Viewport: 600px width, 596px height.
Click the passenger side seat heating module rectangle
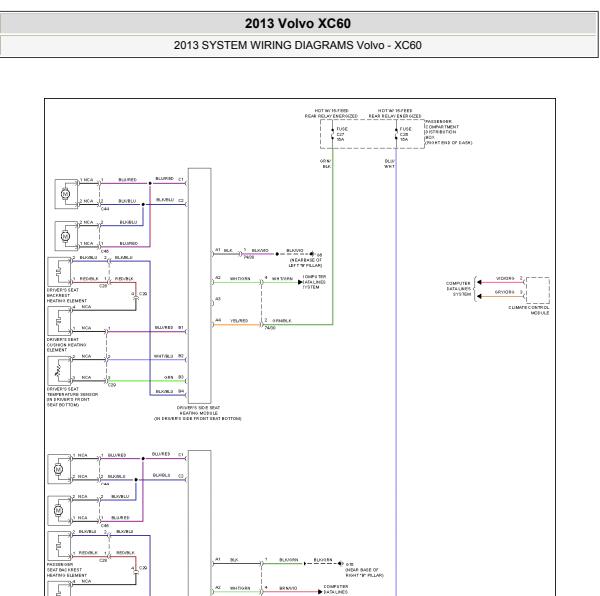point(199,523)
